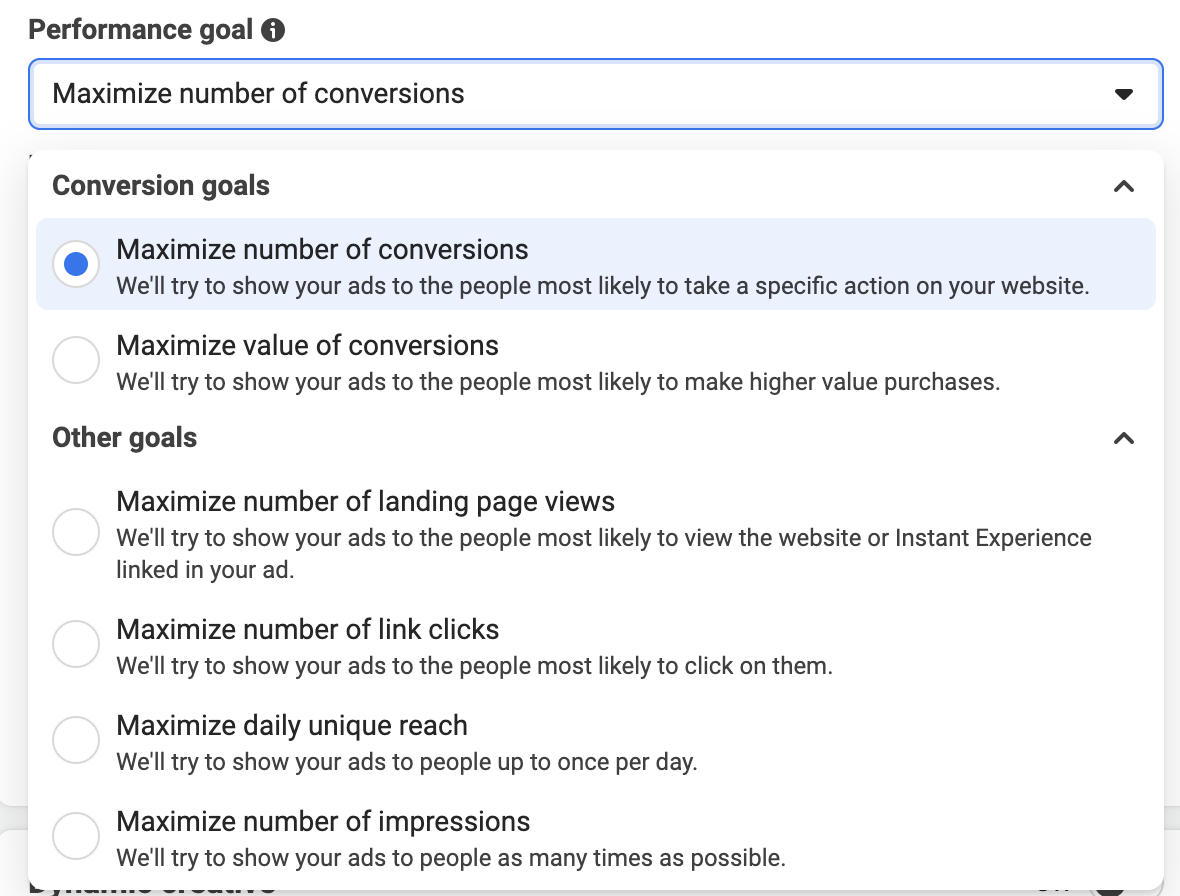Image resolution: width=1180 pixels, height=896 pixels.
Task: Click the Performance goal info icon
Action: [x=272, y=30]
